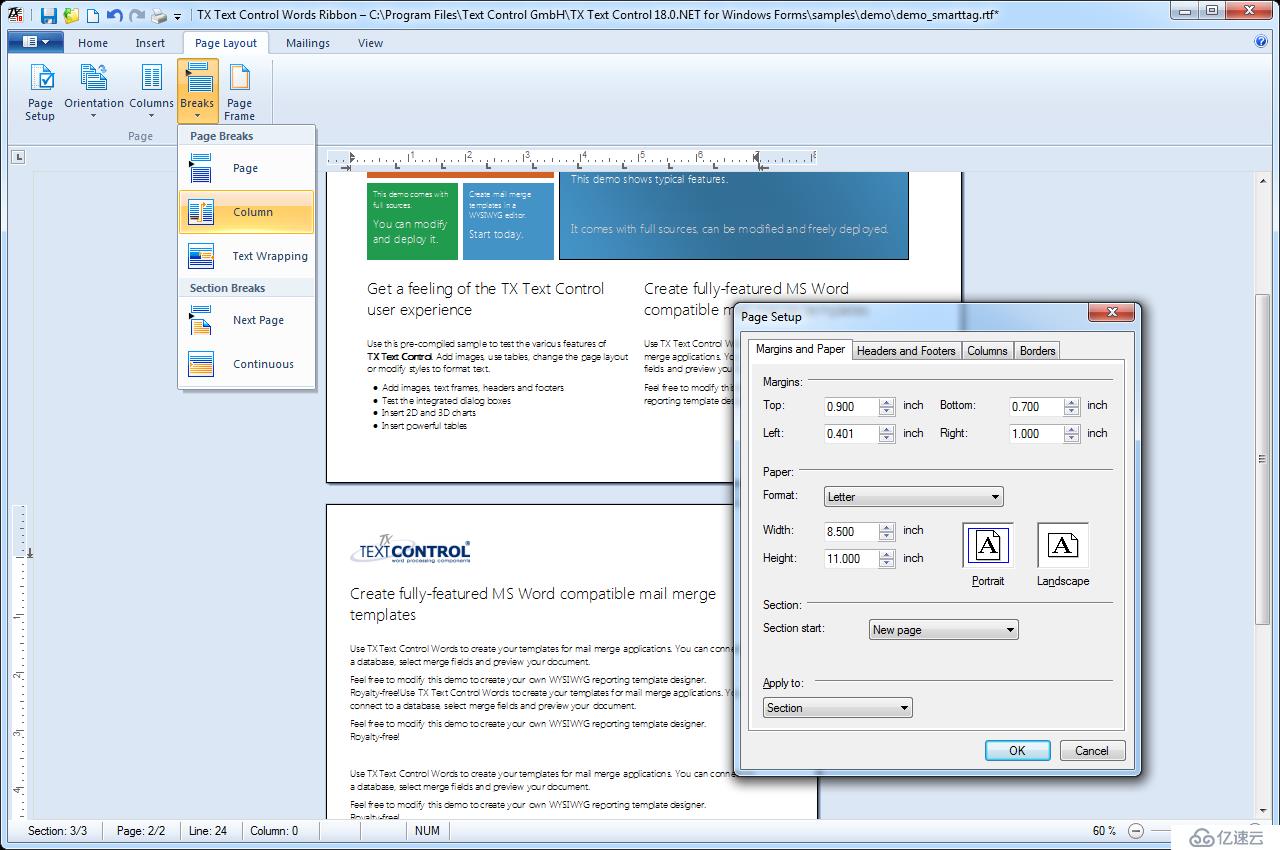The width and height of the screenshot is (1280, 850).
Task: Click the paper Height input field
Action: 851,559
